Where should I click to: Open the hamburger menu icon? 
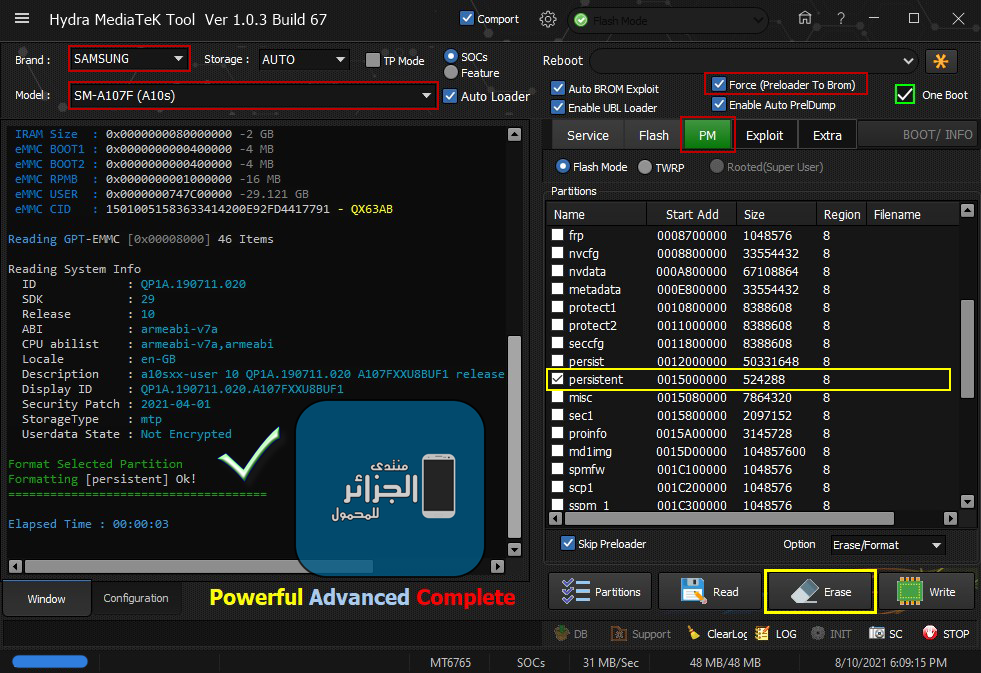click(22, 19)
